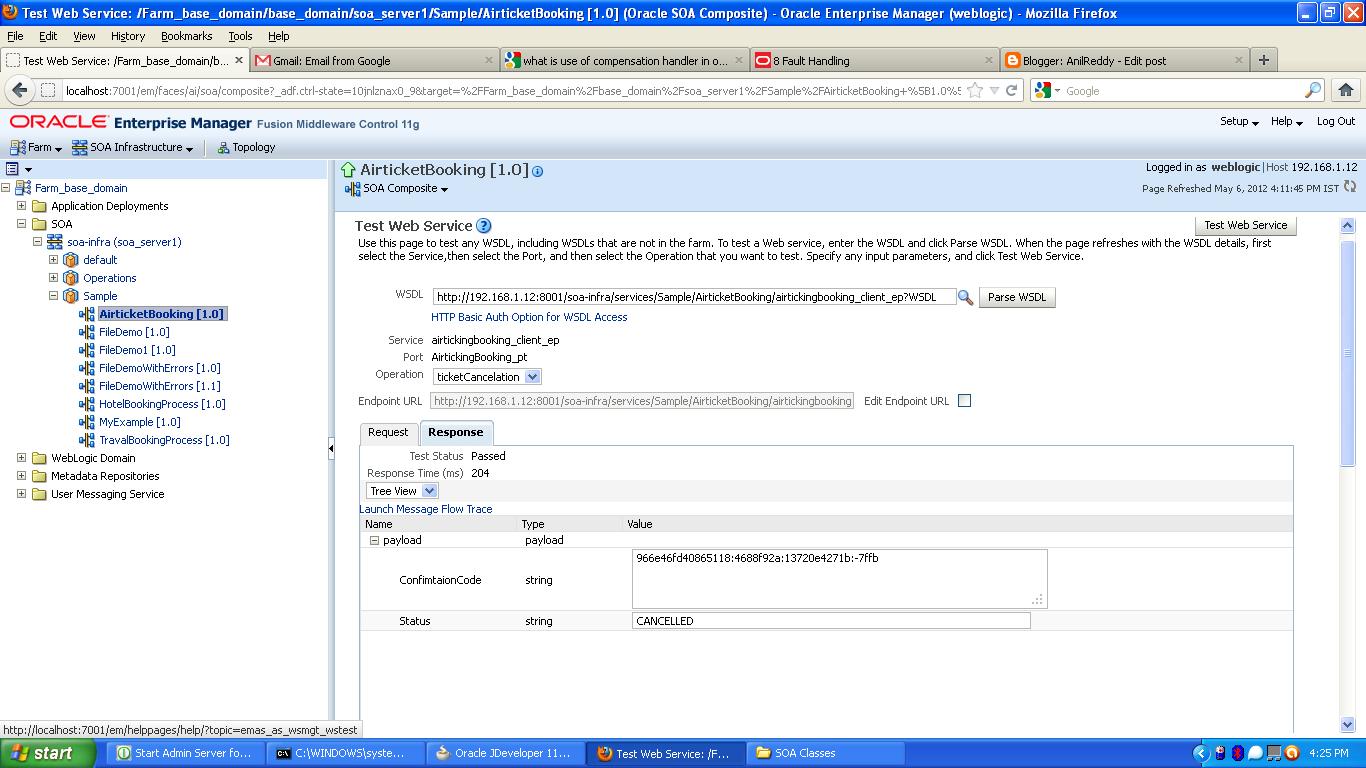This screenshot has width=1366, height=768.
Task: Expand the Metadata Repositories node
Action: 21,476
